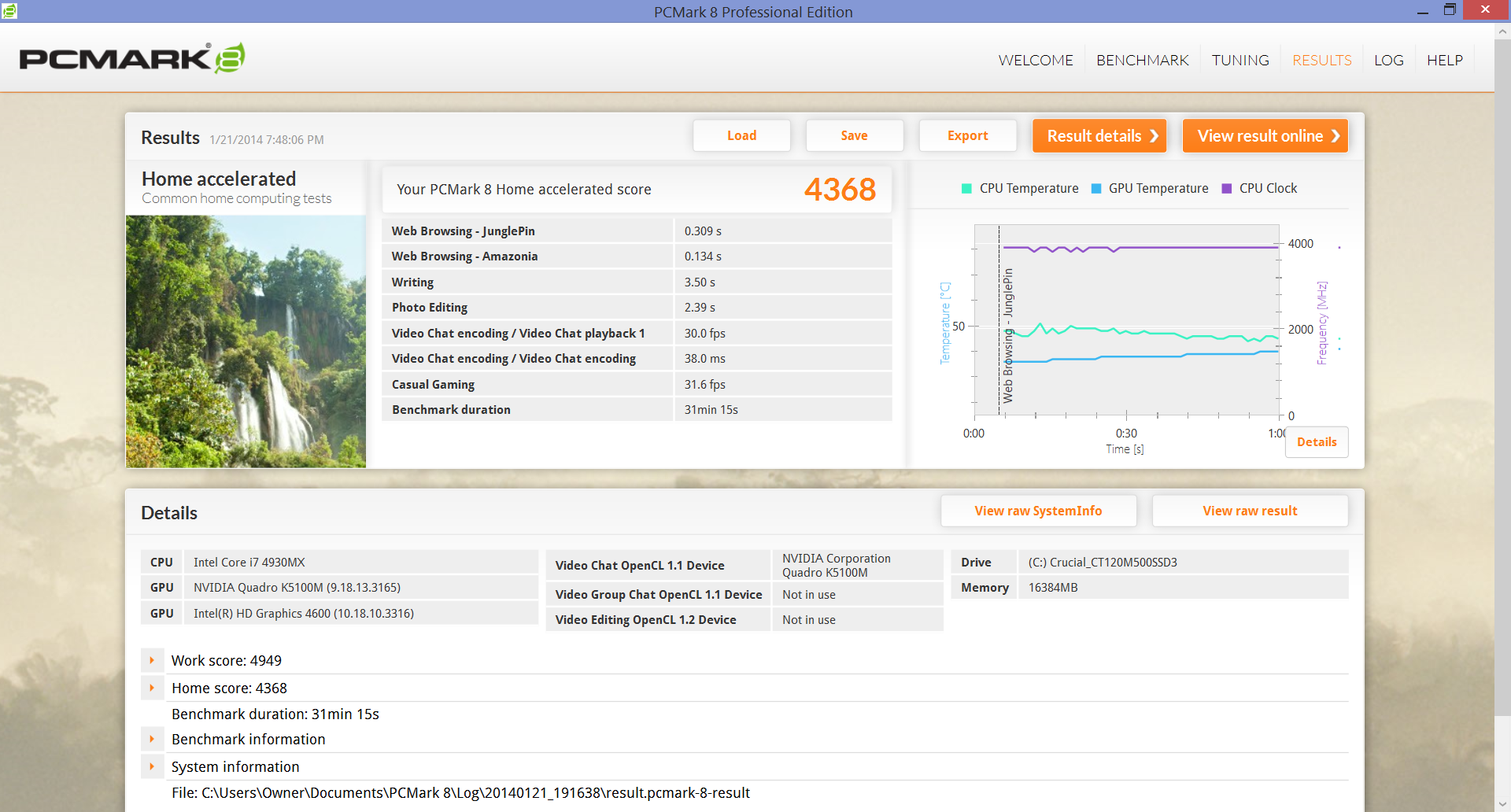This screenshot has height=812, width=1511.
Task: Click the chart Details button
Action: [x=1317, y=442]
